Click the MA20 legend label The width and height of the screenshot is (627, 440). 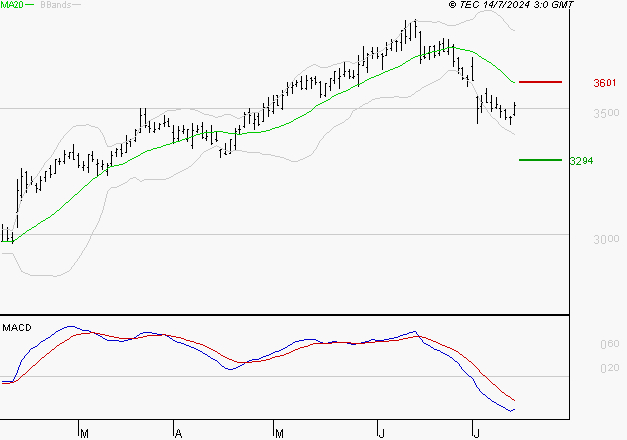coord(12,5)
